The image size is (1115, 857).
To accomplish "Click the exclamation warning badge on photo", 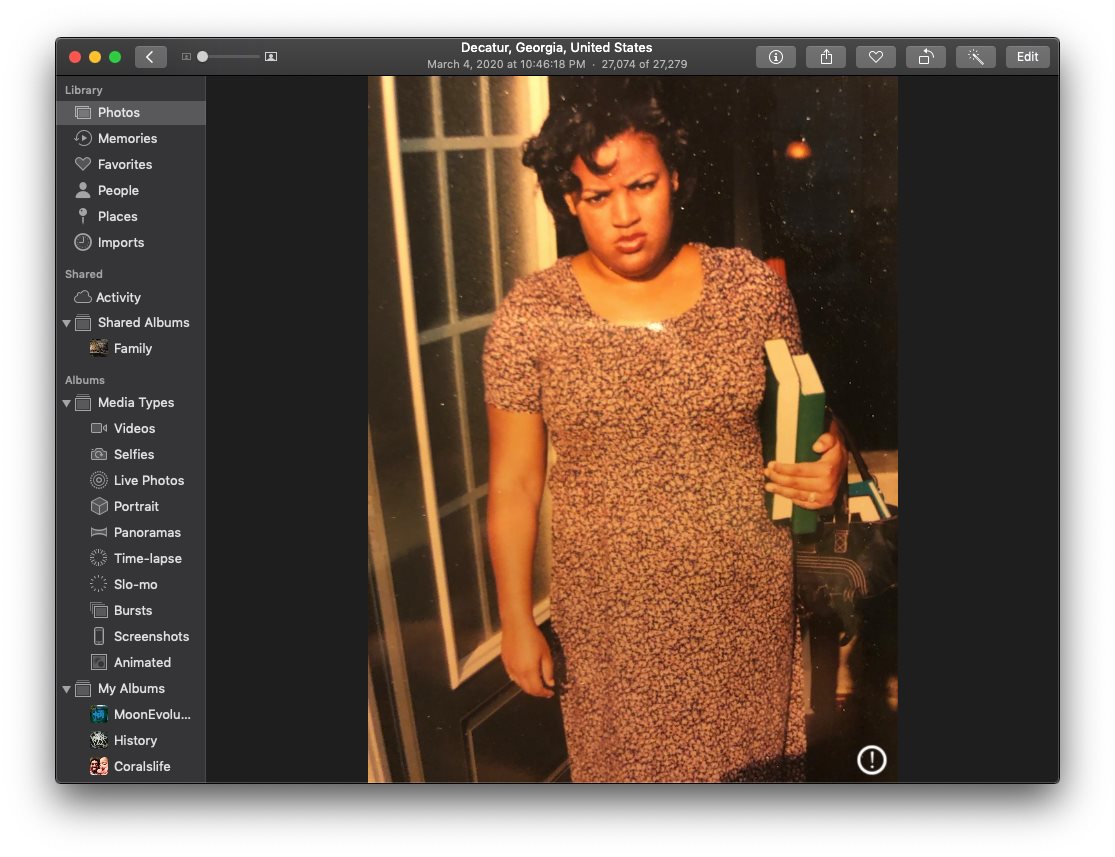I will pos(871,760).
